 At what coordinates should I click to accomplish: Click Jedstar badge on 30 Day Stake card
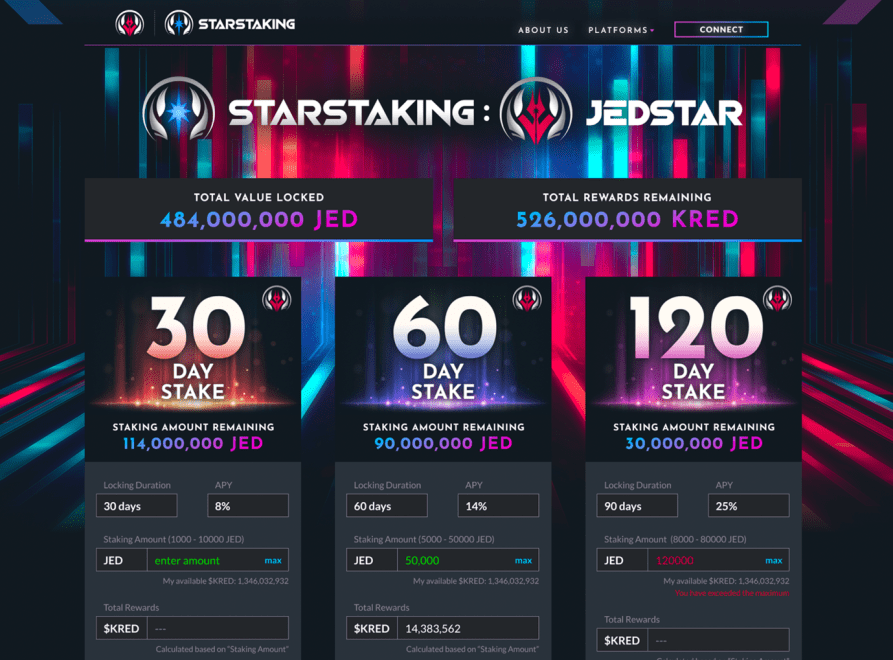[x=276, y=299]
